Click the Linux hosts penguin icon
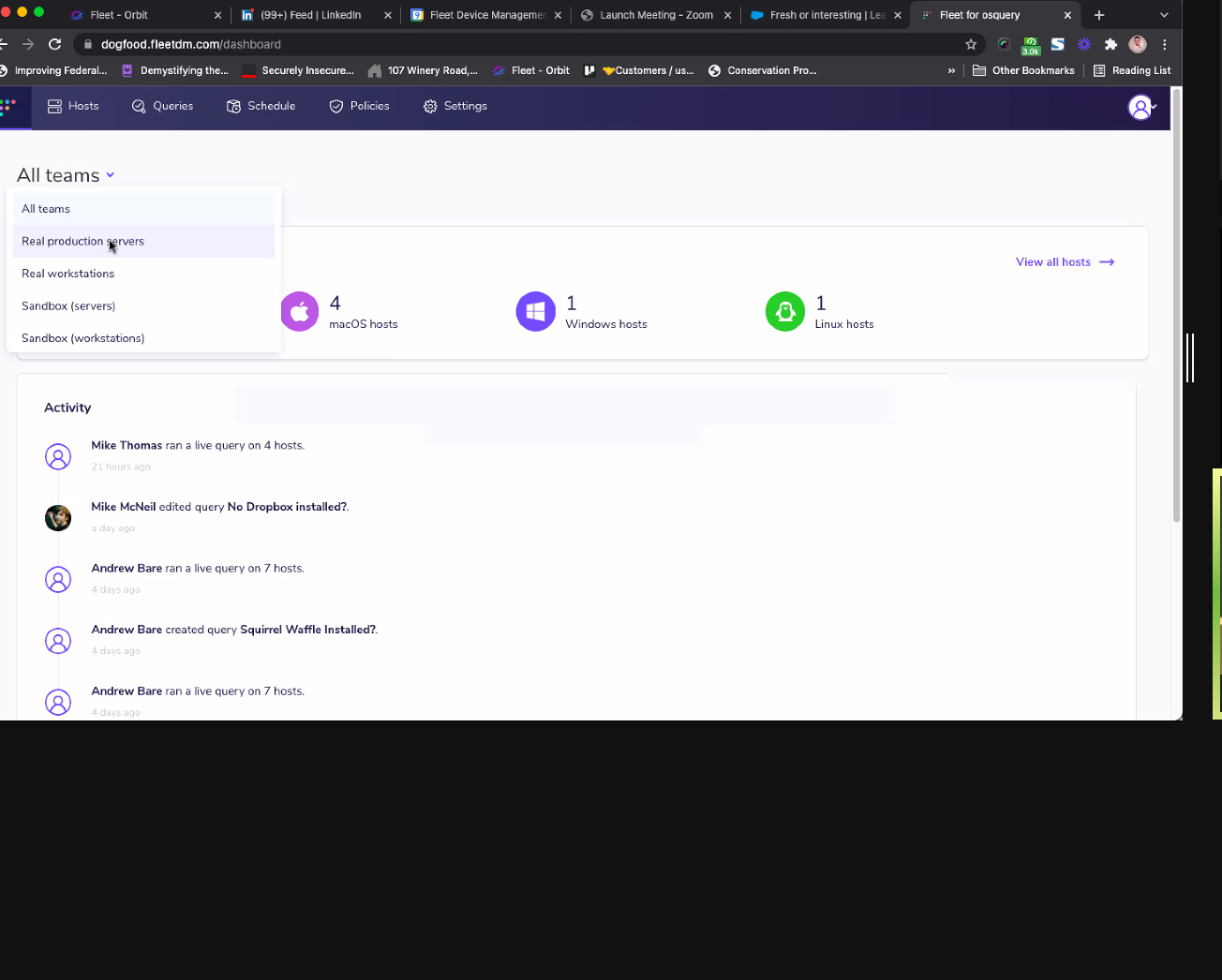 [785, 312]
